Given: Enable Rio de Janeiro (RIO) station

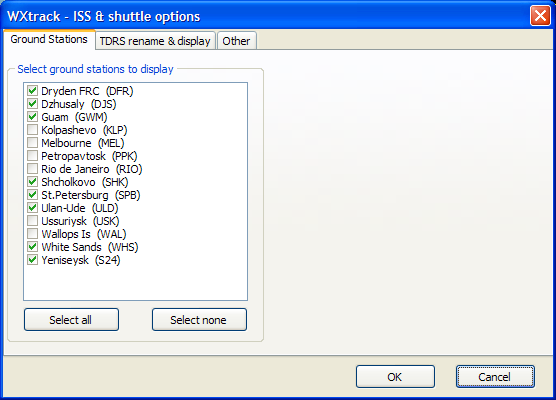Looking at the screenshot, I should pyautogui.click(x=32, y=169).
